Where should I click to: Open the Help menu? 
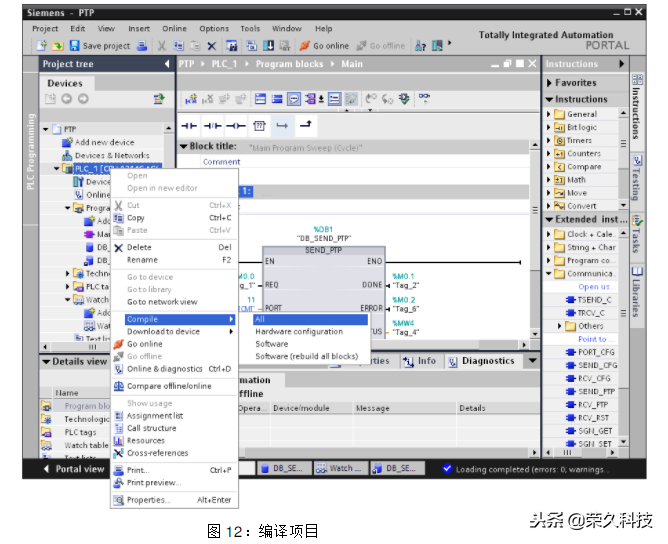click(323, 29)
